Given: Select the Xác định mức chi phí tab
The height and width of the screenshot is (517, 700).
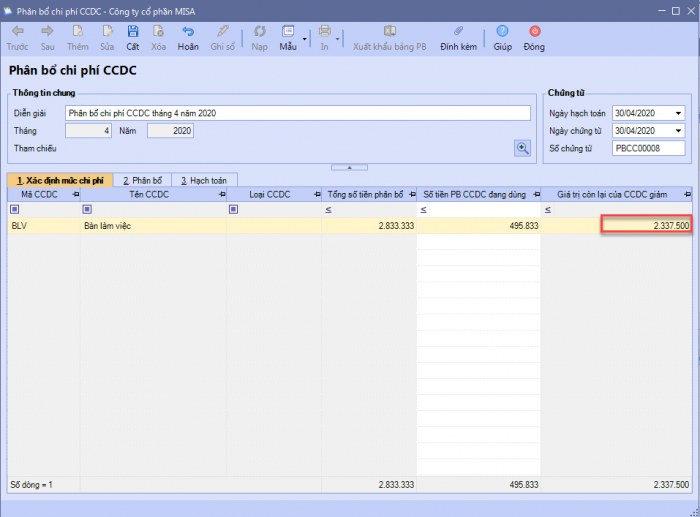Looking at the screenshot, I should pyautogui.click(x=59, y=180).
